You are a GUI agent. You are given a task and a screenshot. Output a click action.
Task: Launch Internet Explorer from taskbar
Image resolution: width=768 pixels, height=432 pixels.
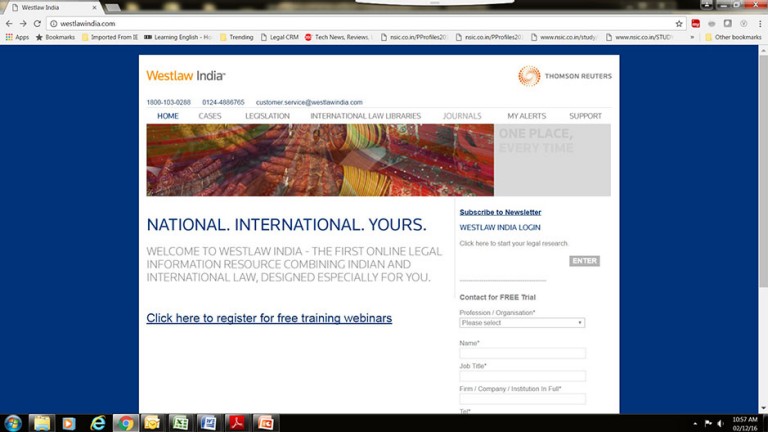pyautogui.click(x=97, y=423)
